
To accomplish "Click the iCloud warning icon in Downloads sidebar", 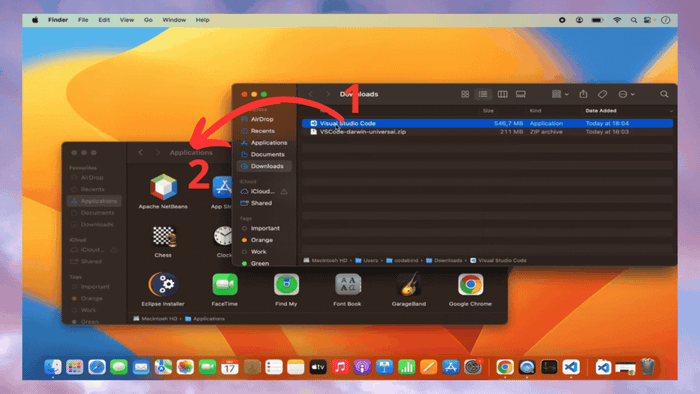I will pos(284,191).
